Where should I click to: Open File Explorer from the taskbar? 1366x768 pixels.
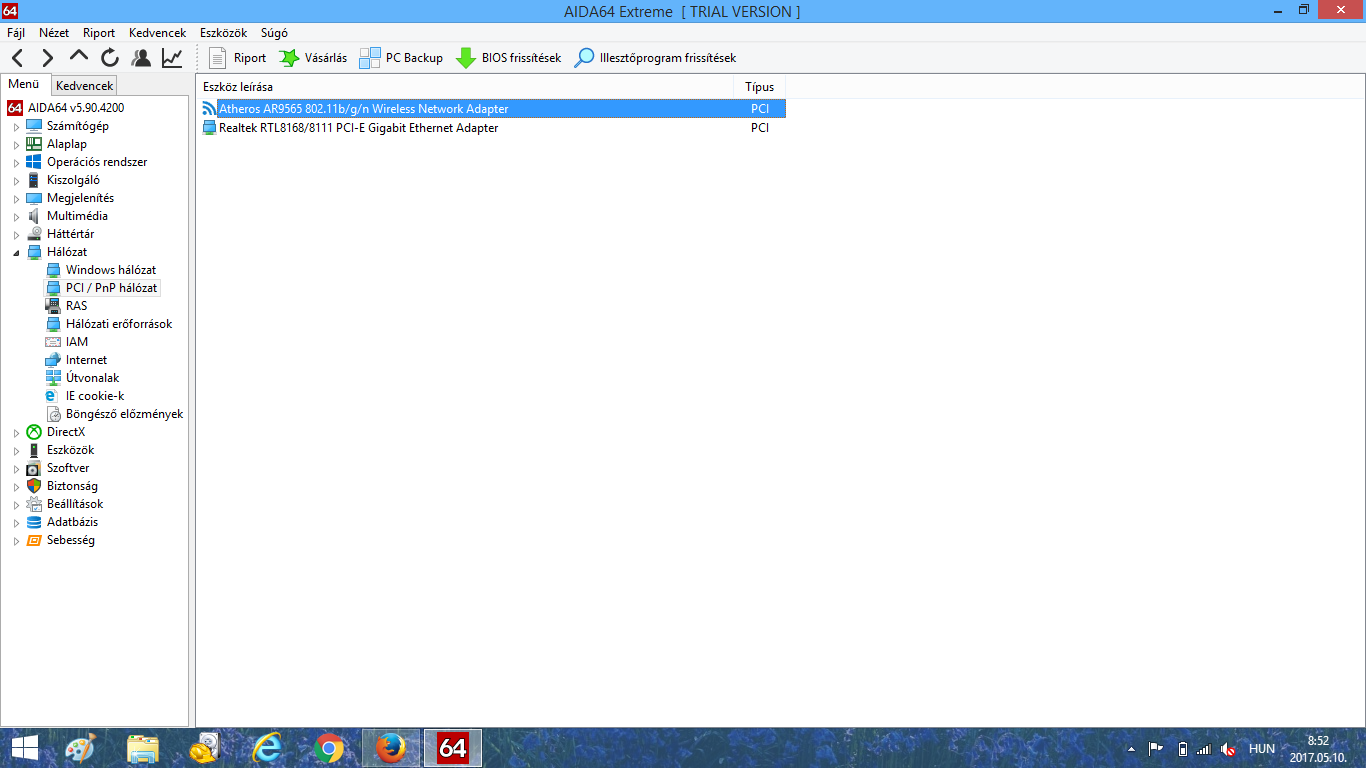tap(143, 748)
